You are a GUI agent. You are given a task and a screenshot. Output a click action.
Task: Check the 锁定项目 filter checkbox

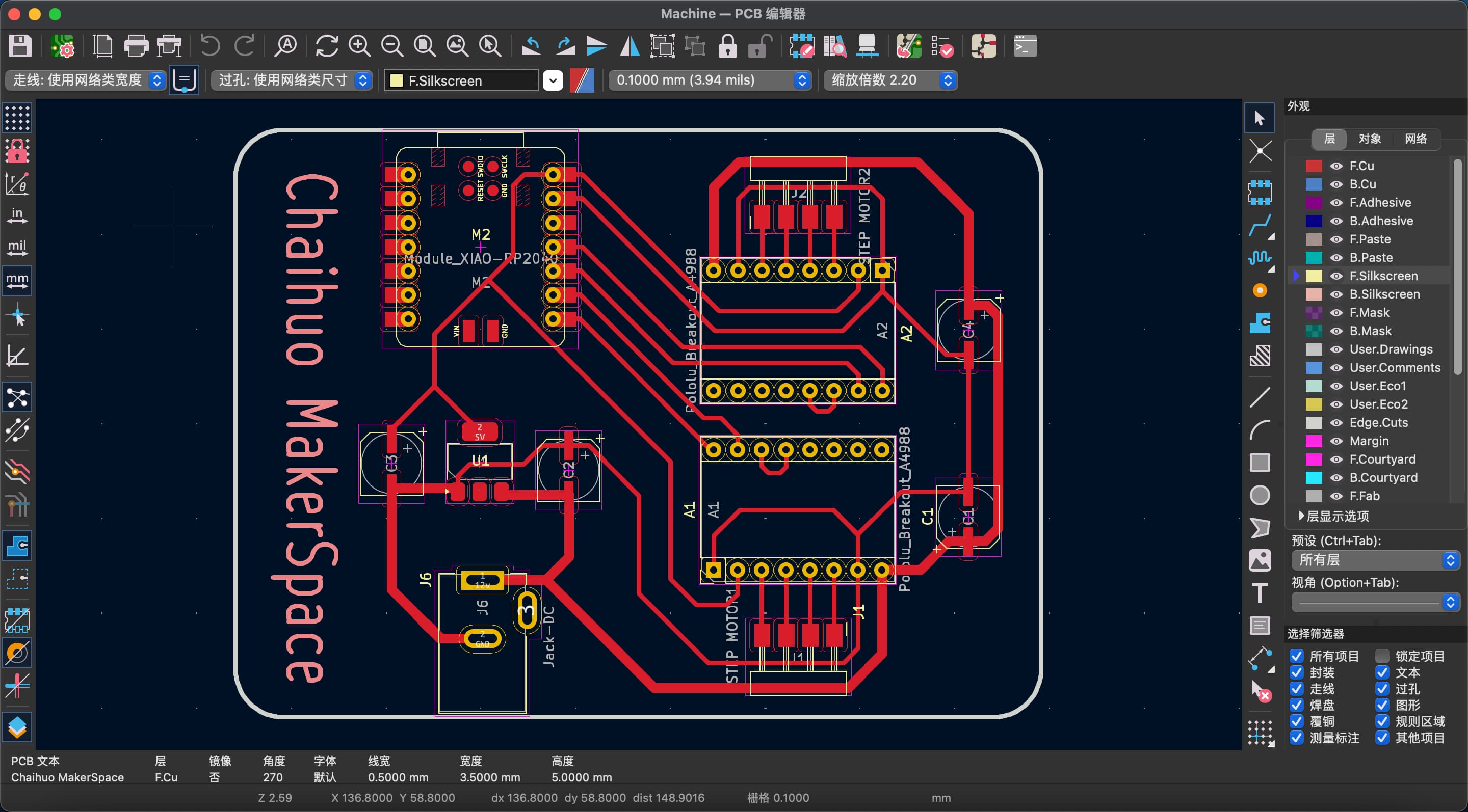pyautogui.click(x=1382, y=656)
